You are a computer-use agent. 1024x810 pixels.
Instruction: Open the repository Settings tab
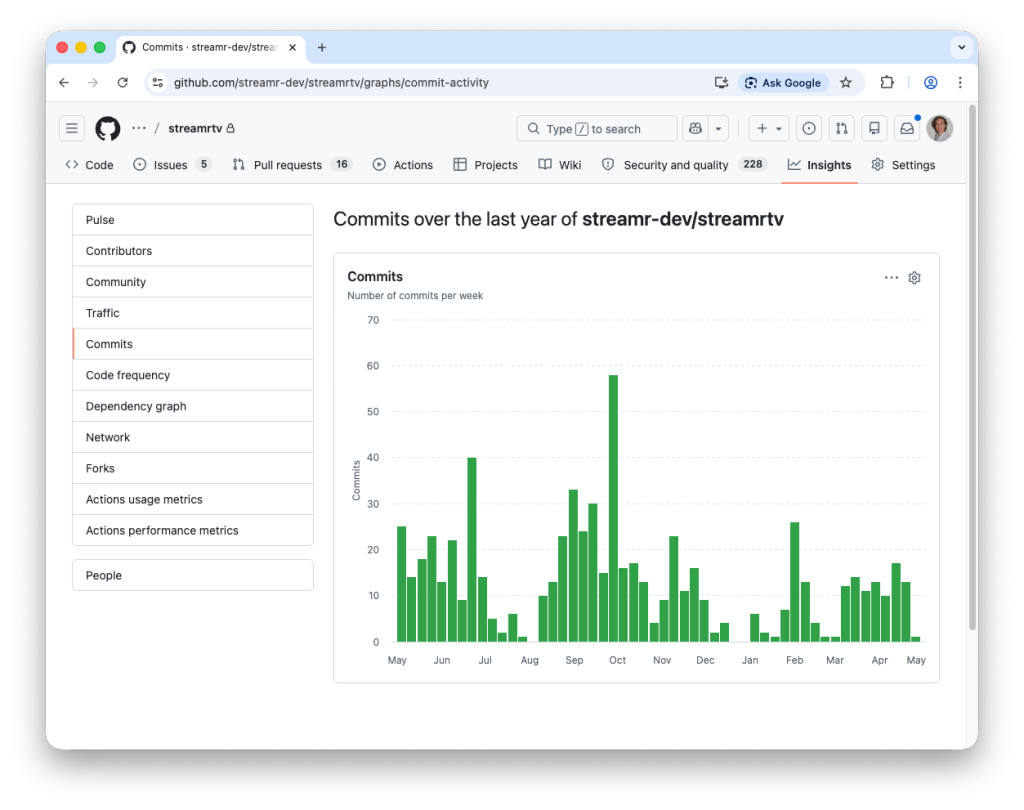tap(903, 165)
